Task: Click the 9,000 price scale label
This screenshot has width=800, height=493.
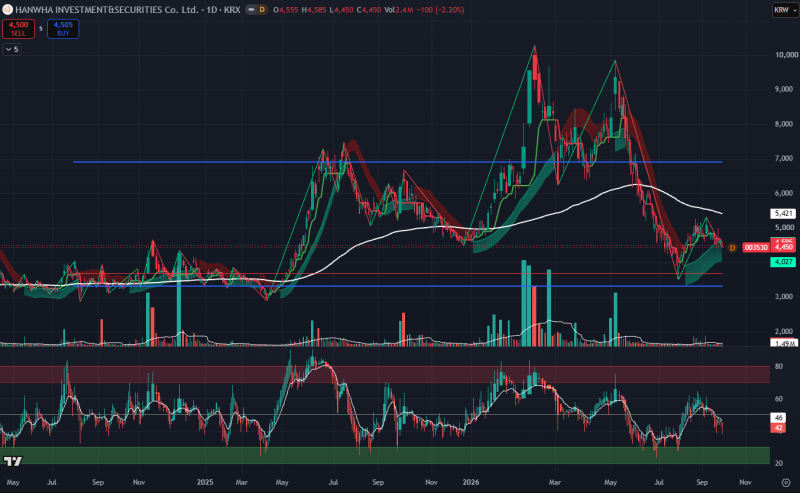Action: pyautogui.click(x=784, y=89)
